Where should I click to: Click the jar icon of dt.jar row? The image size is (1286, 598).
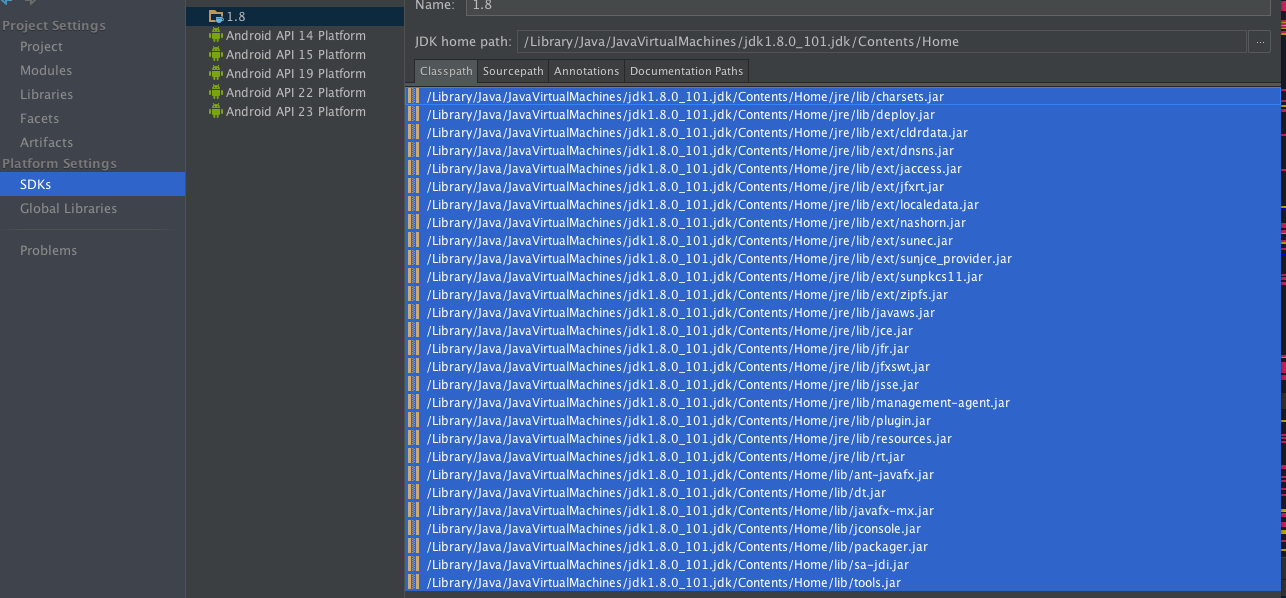[x=414, y=493]
